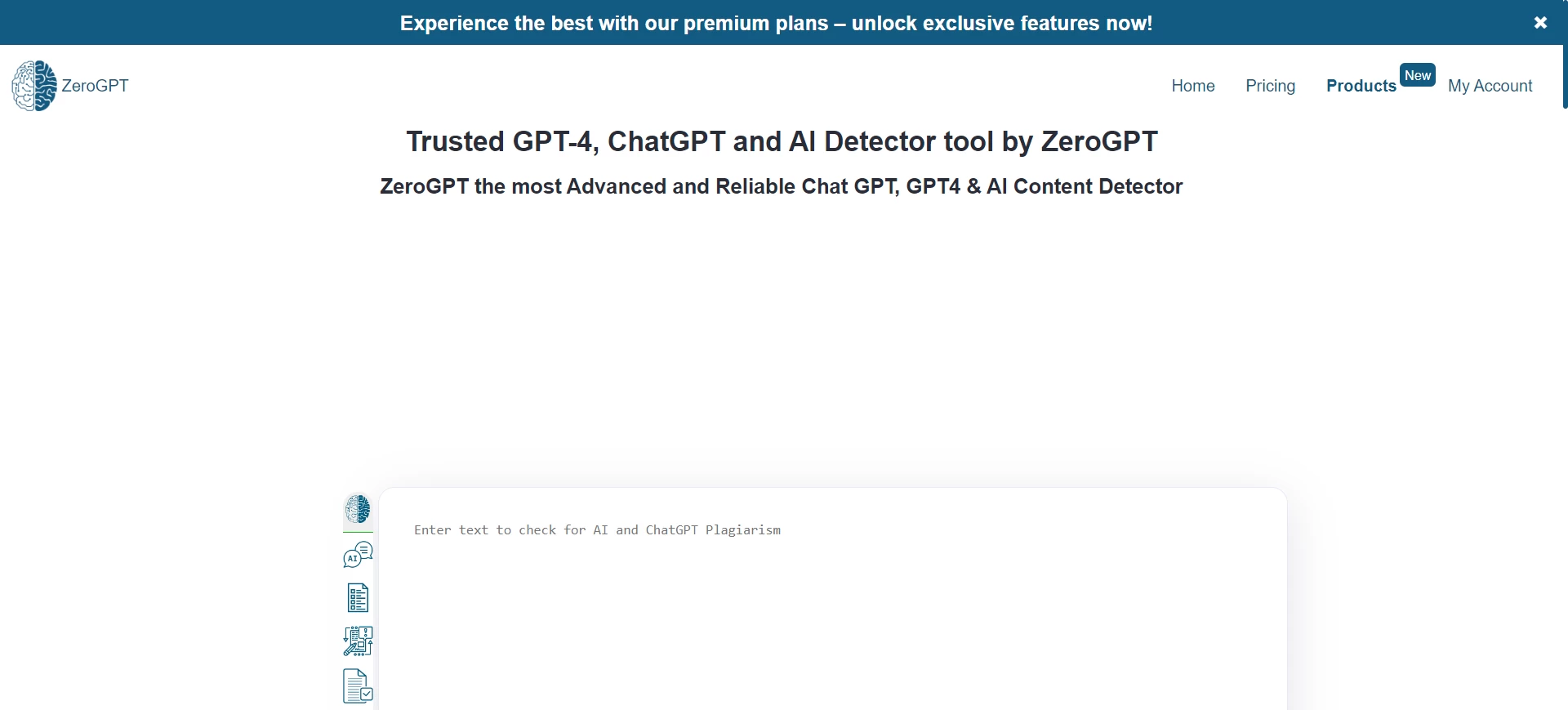Click the ZeroGPT brand name text
The width and height of the screenshot is (1568, 710).
[96, 86]
